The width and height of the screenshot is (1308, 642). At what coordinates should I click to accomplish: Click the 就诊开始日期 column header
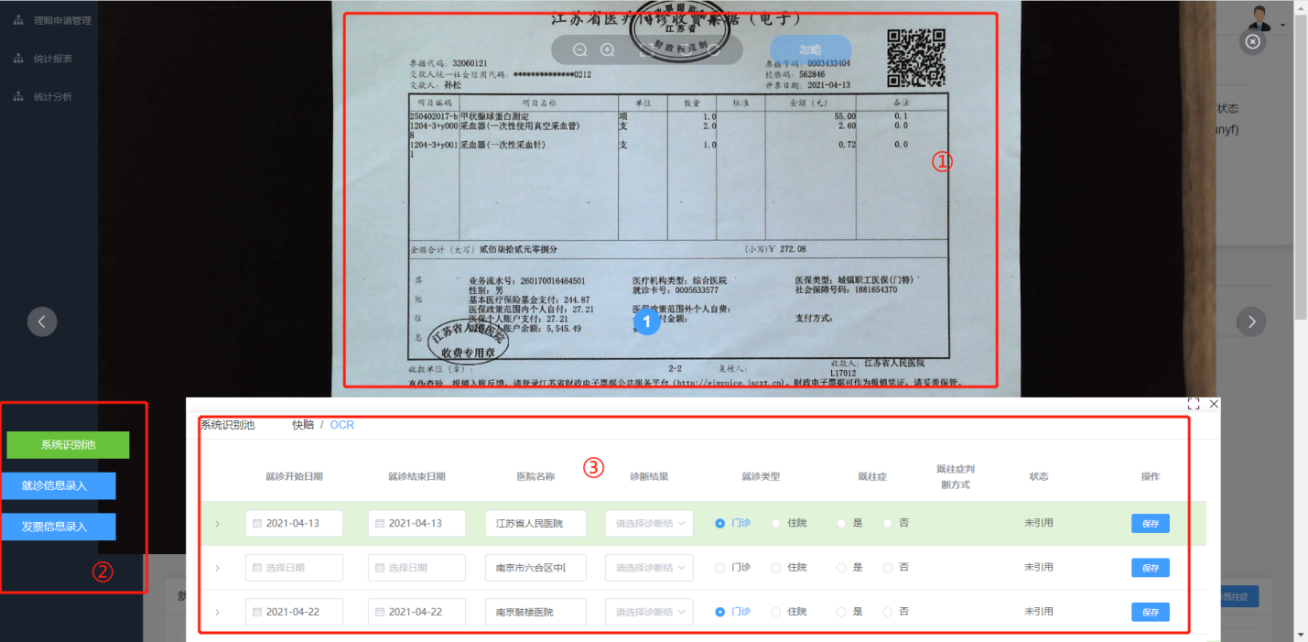(294, 477)
